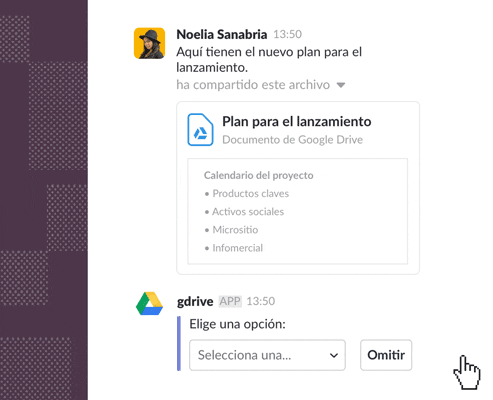
Task: Click the purple Slack sidebar
Action: [x=44, y=200]
